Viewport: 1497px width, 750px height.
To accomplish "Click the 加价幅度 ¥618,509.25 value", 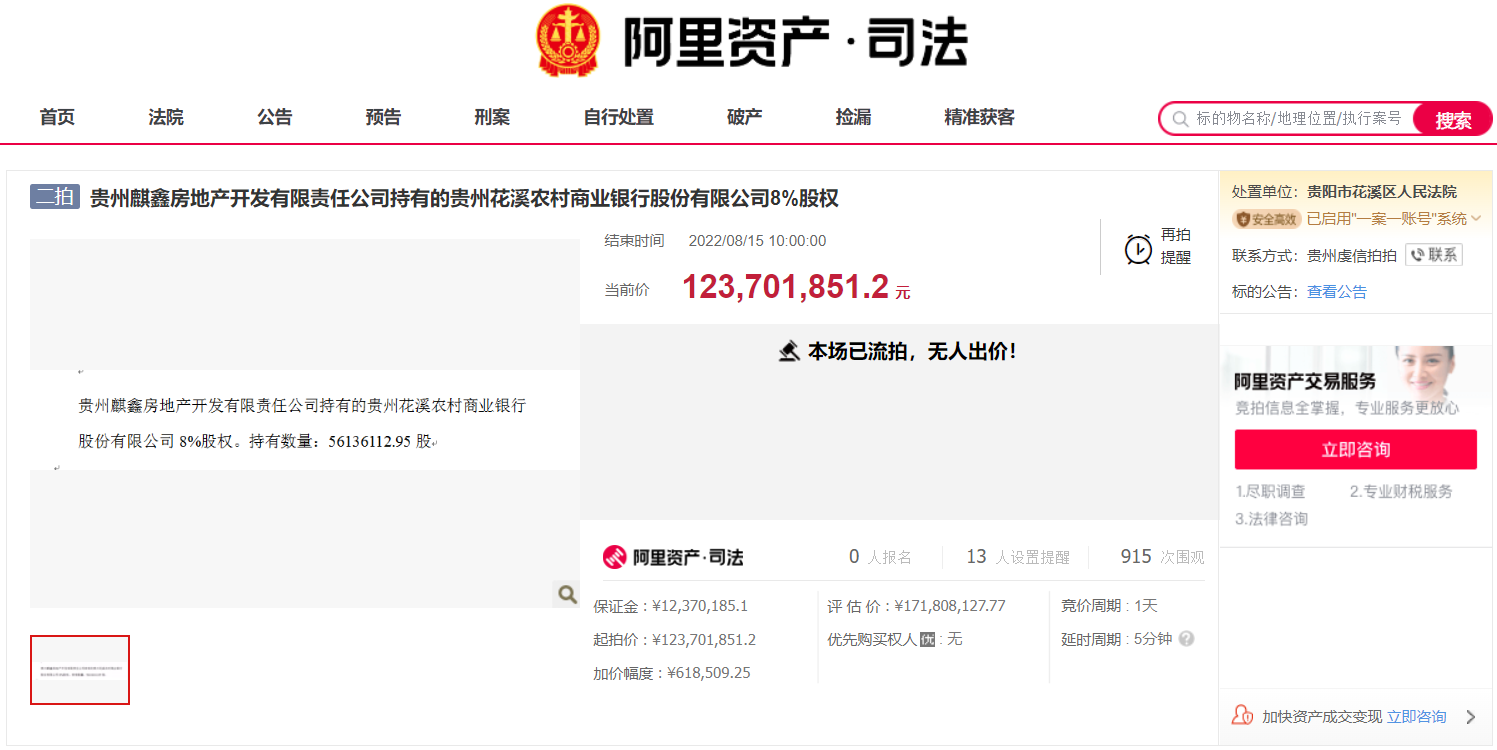I will pos(708,674).
